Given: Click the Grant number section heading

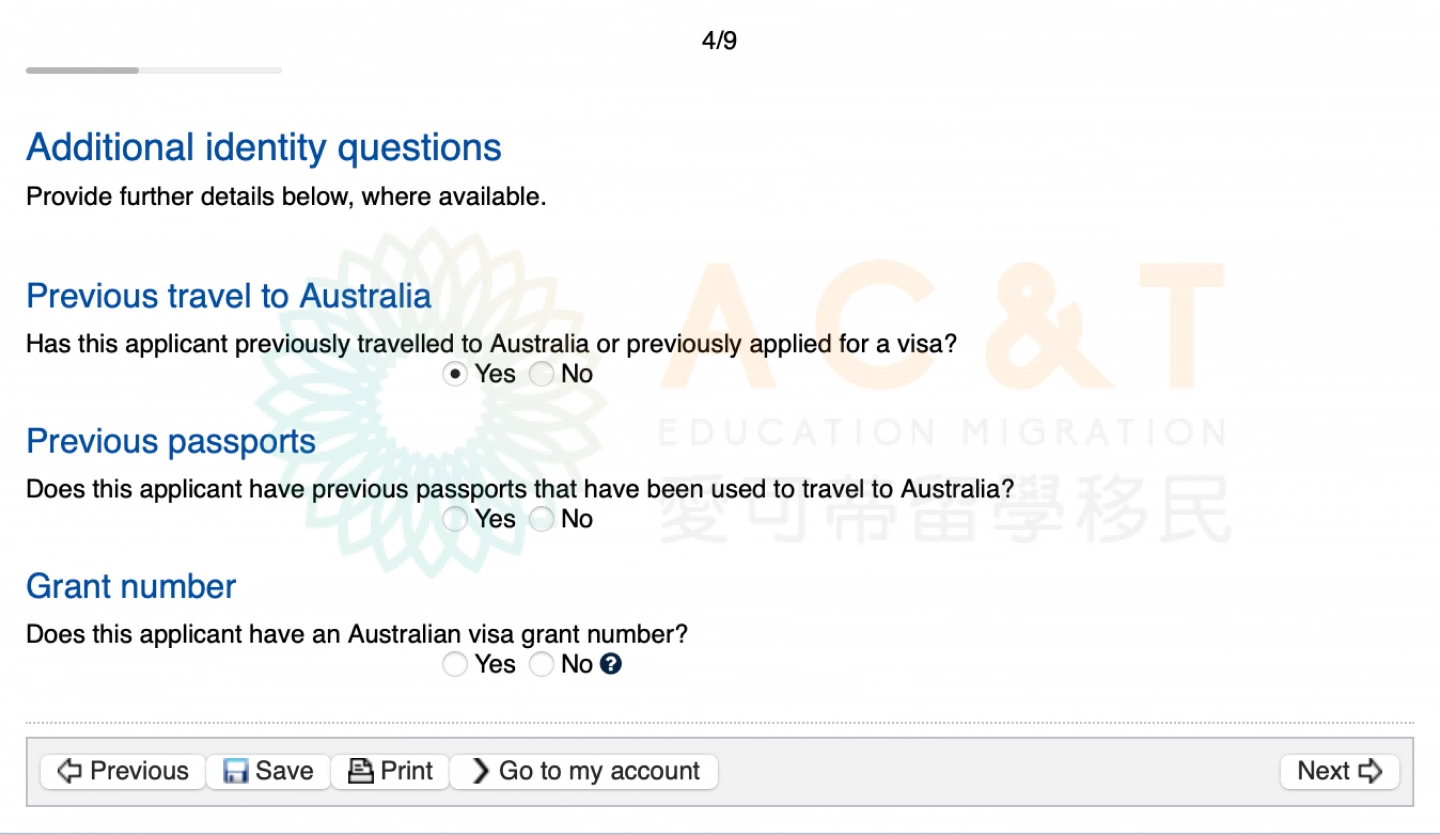Looking at the screenshot, I should pyautogui.click(x=131, y=586).
